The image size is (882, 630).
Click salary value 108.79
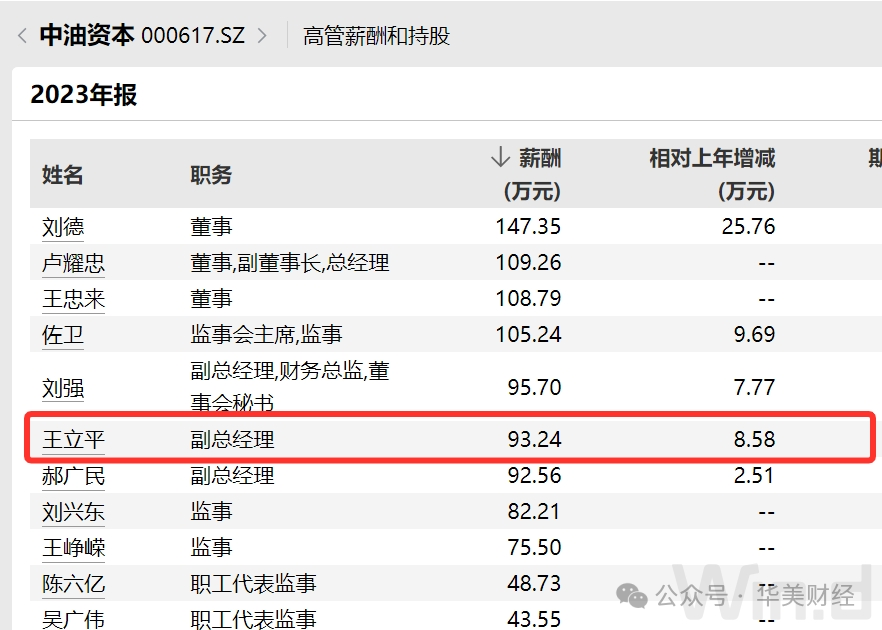pyautogui.click(x=528, y=299)
